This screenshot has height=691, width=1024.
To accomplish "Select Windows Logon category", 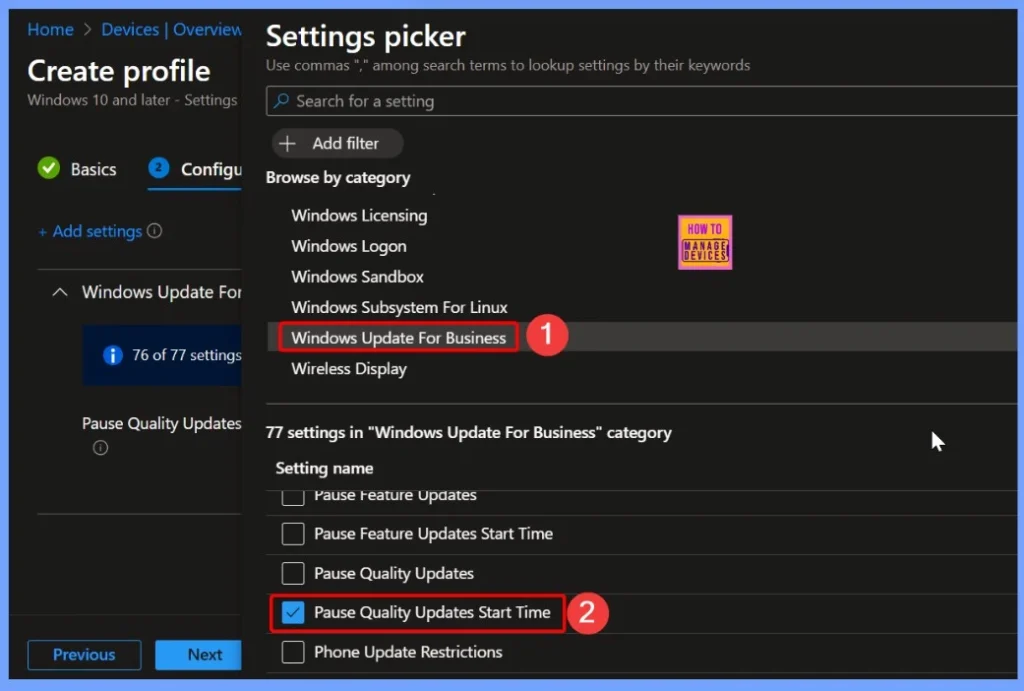I will point(349,246).
